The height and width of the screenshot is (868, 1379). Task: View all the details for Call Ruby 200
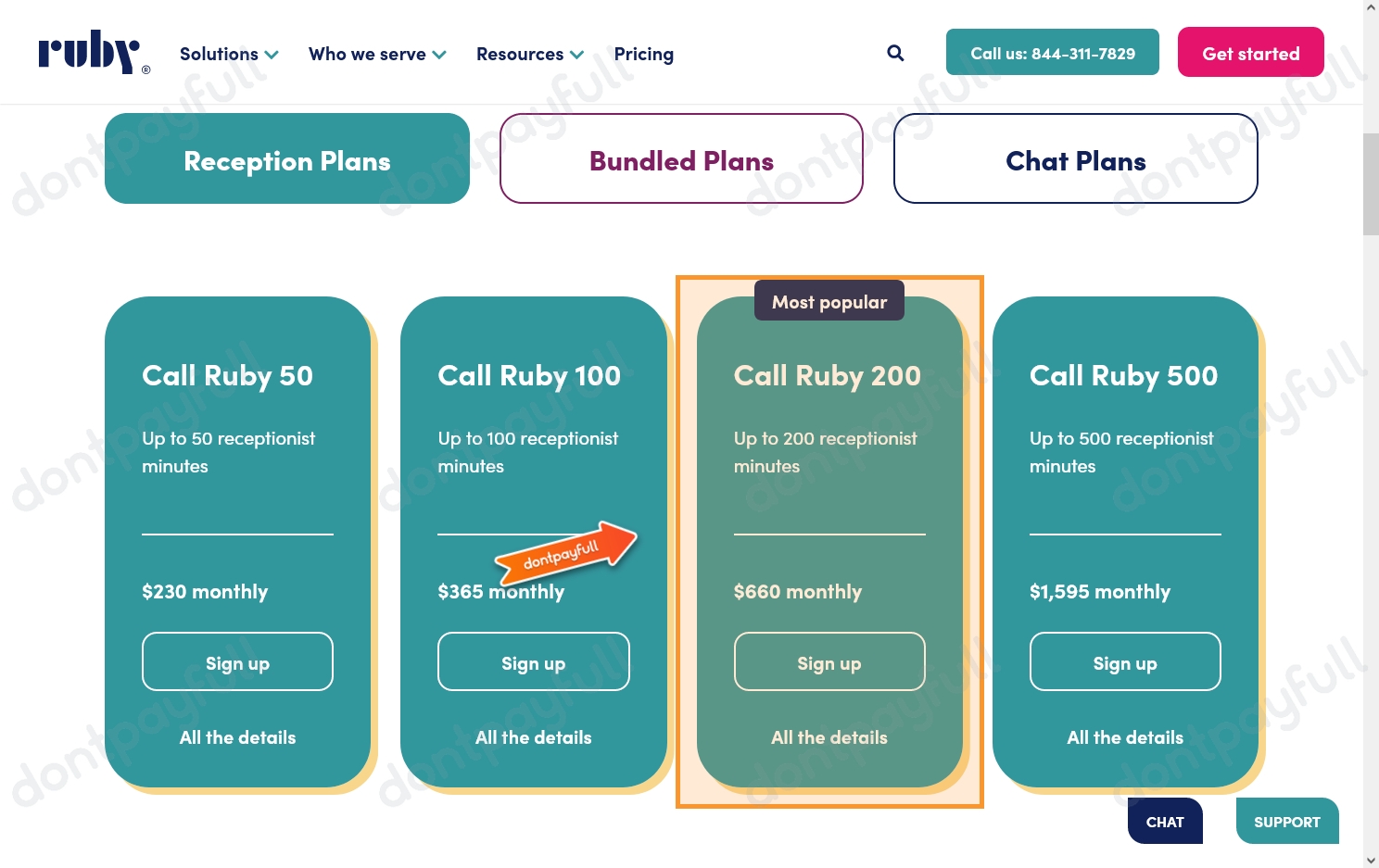829,736
